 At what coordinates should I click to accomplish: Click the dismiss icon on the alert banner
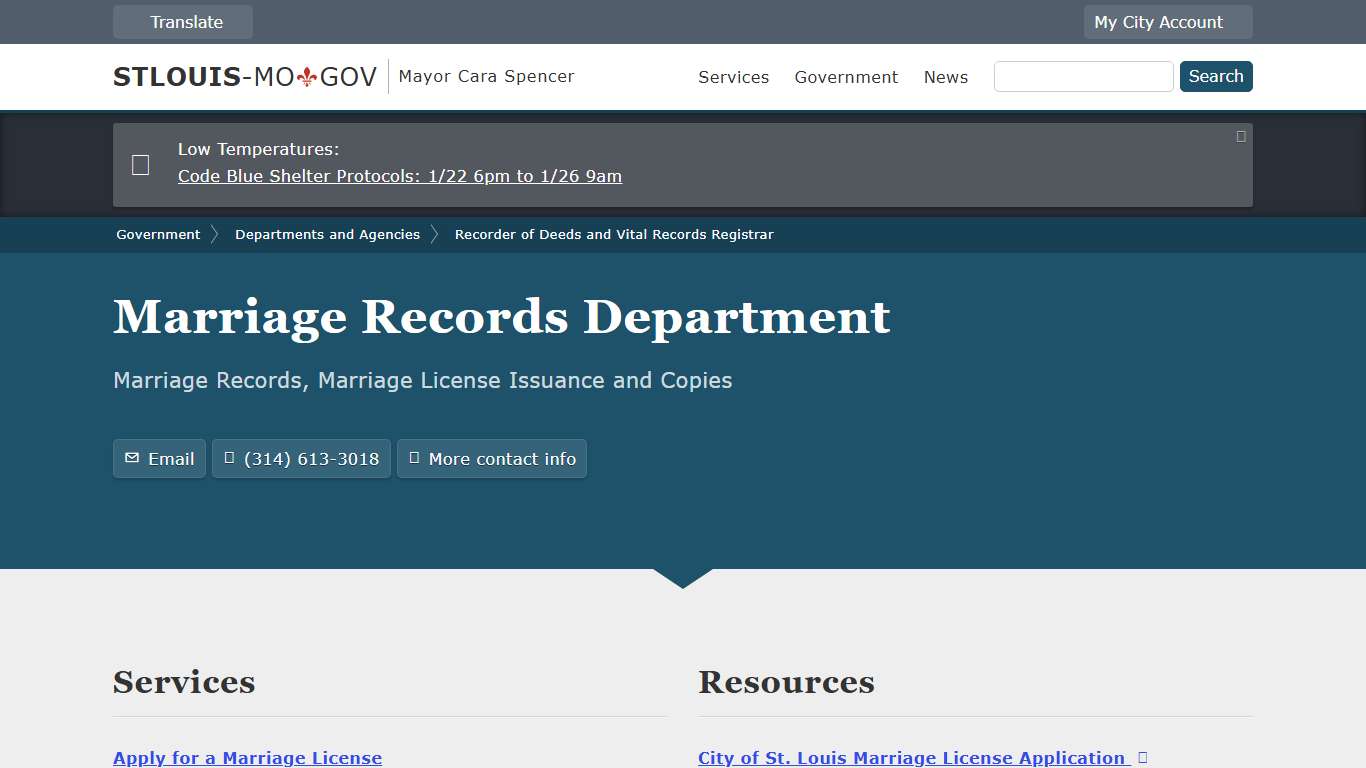click(1240, 136)
